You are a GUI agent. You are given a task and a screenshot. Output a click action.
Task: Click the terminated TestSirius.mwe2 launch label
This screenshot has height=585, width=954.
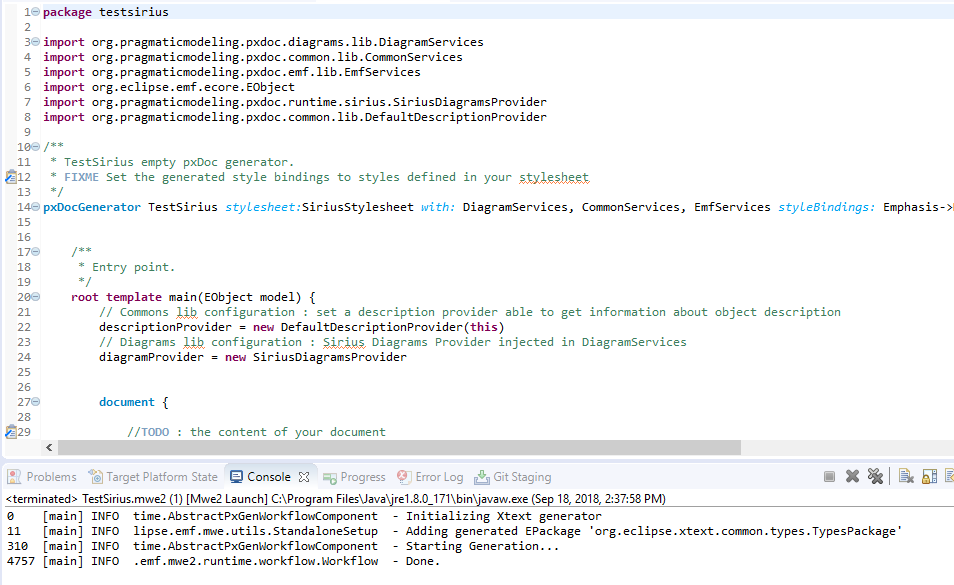[335, 499]
